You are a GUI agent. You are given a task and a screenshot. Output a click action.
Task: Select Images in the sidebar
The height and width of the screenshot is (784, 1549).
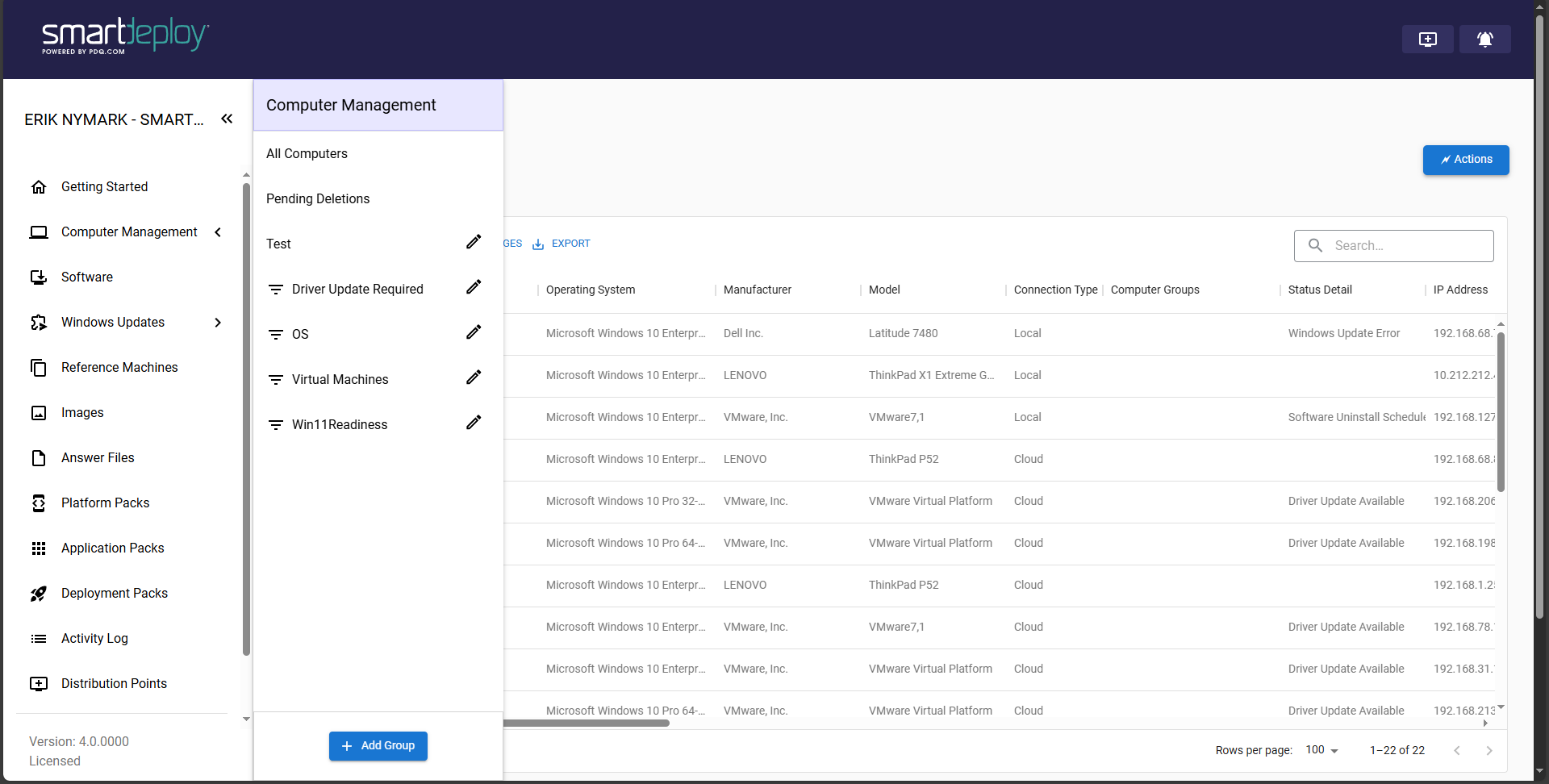pos(83,412)
